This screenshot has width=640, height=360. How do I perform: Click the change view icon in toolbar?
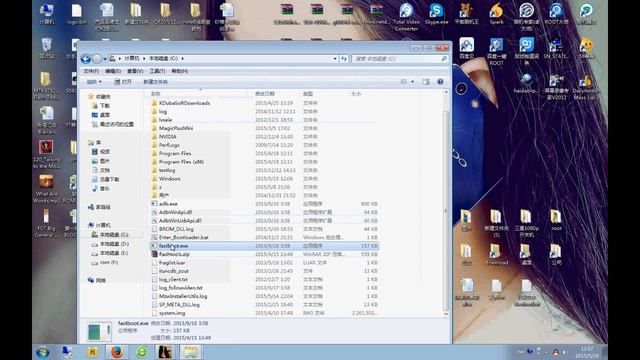pos(404,82)
